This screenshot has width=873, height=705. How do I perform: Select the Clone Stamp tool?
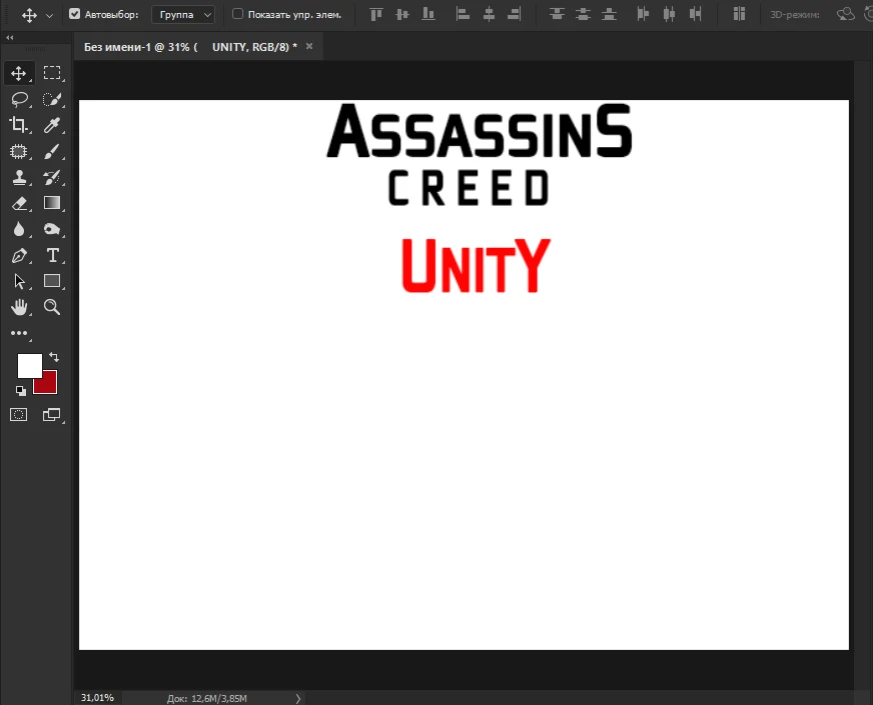tap(18, 177)
